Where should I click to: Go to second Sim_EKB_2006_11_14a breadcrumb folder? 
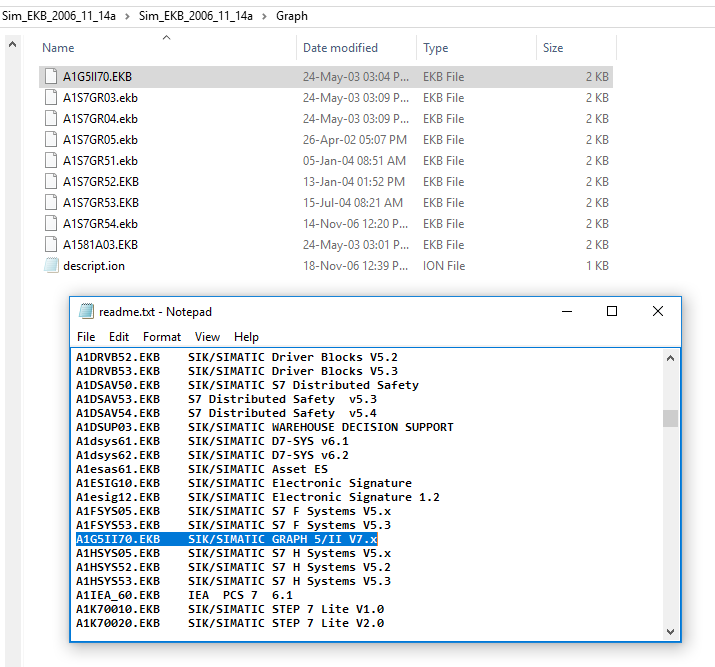pos(196,16)
